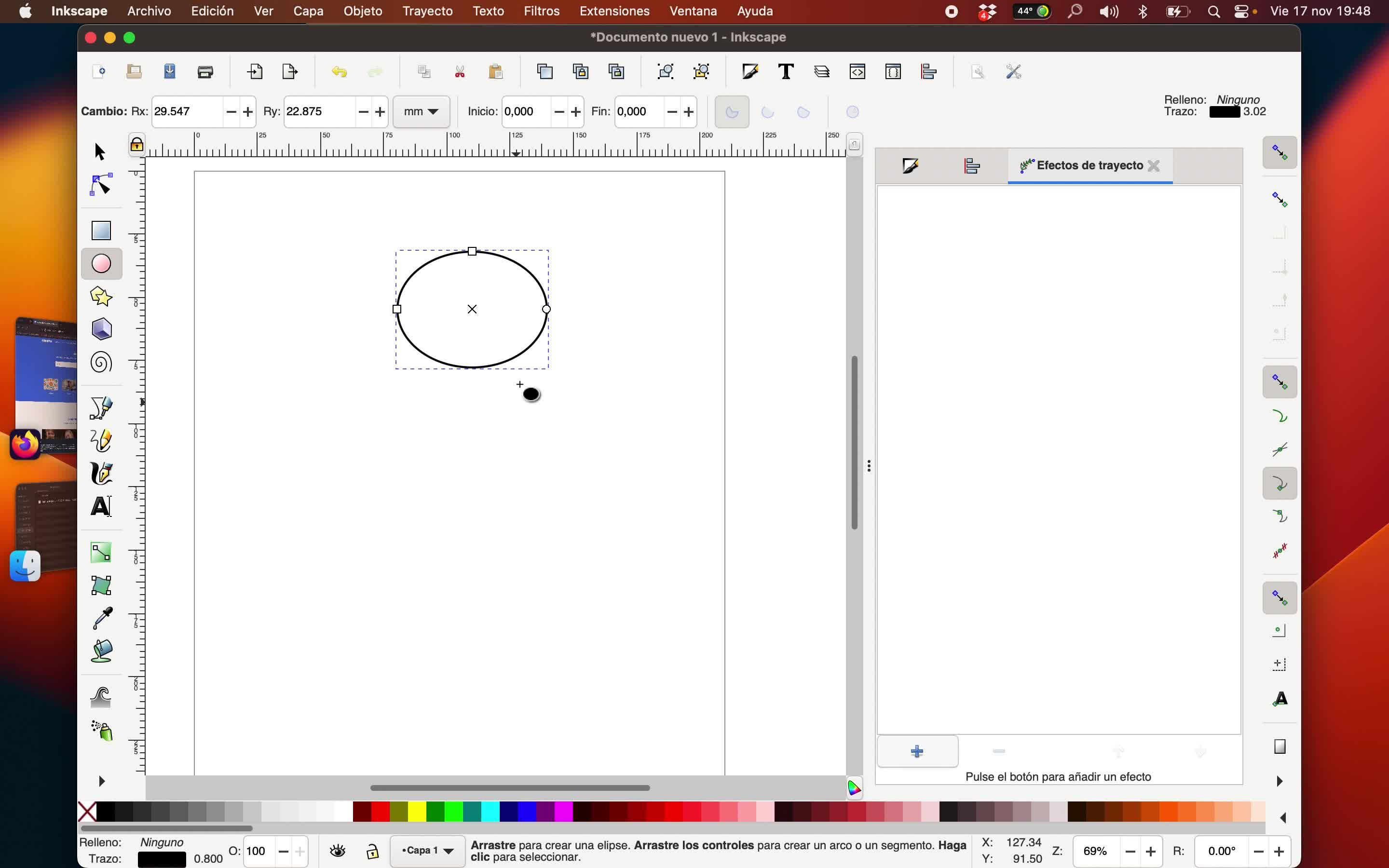Select the Dropper color picker tool
Image resolution: width=1389 pixels, height=868 pixels.
pos(101,618)
